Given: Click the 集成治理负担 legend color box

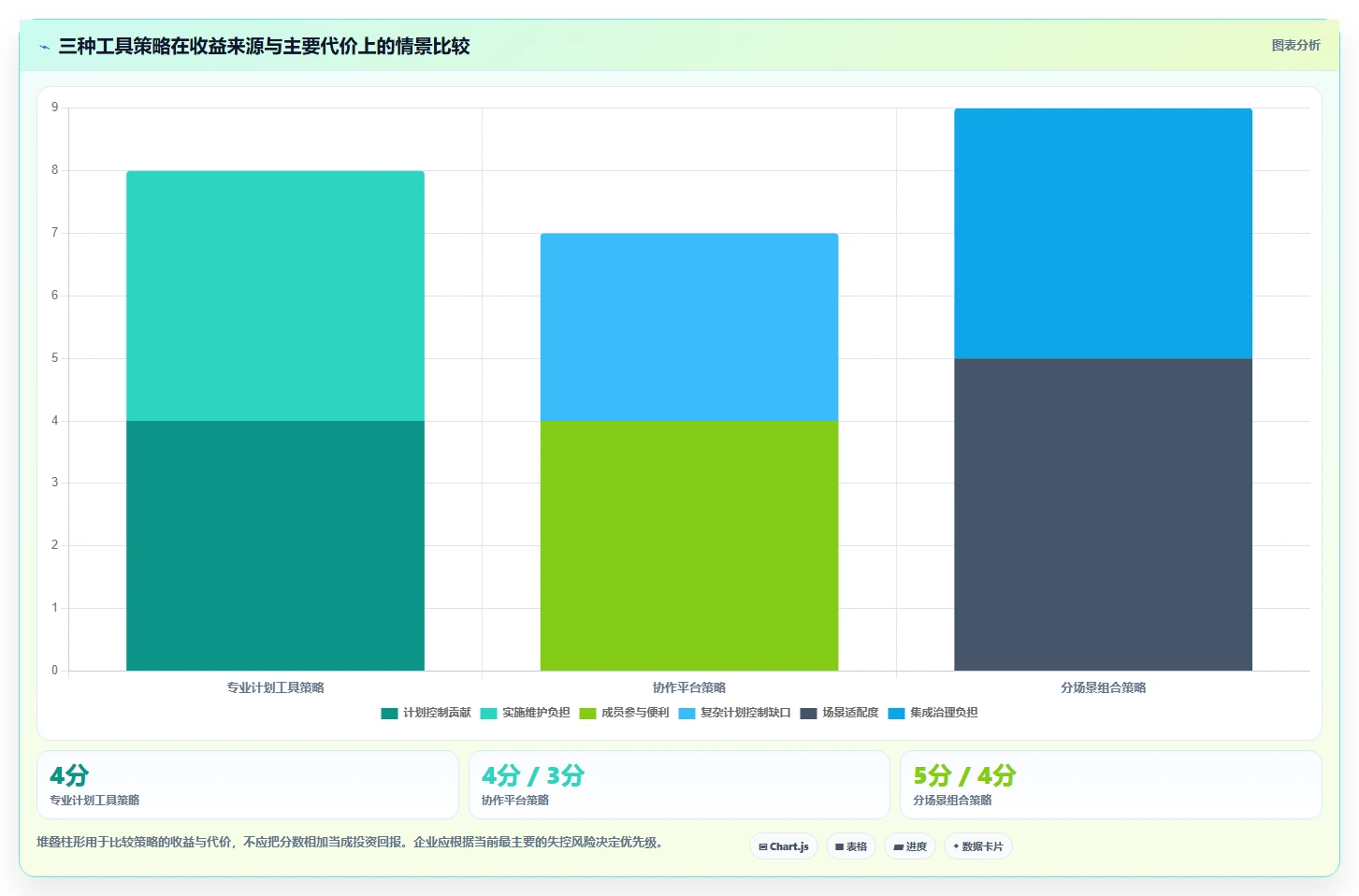Looking at the screenshot, I should [x=896, y=713].
